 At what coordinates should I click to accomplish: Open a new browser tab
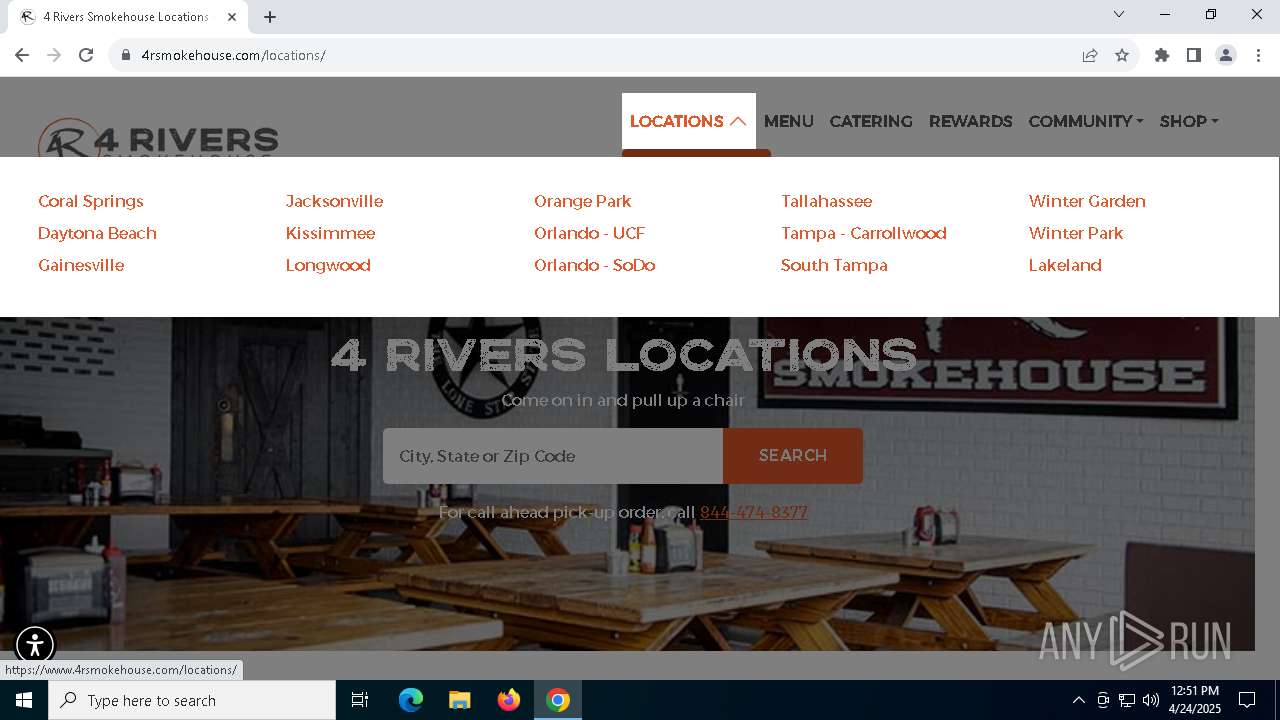click(270, 17)
